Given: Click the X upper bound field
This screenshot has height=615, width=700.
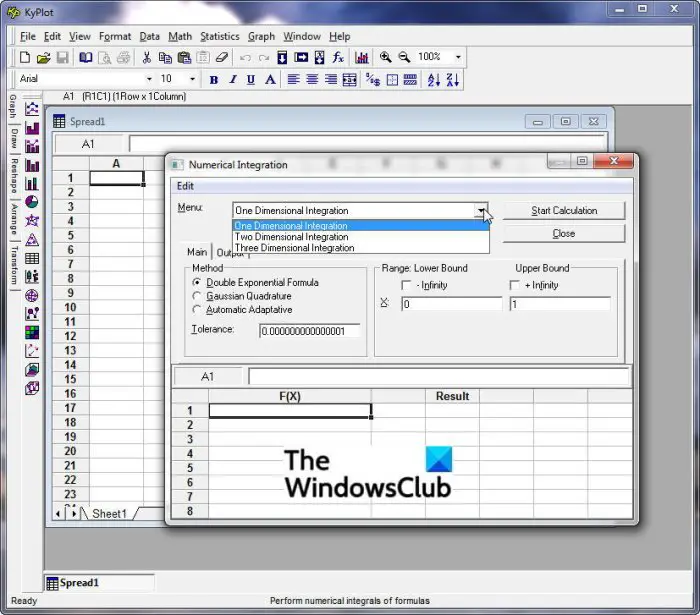Looking at the screenshot, I should pyautogui.click(x=560, y=304).
